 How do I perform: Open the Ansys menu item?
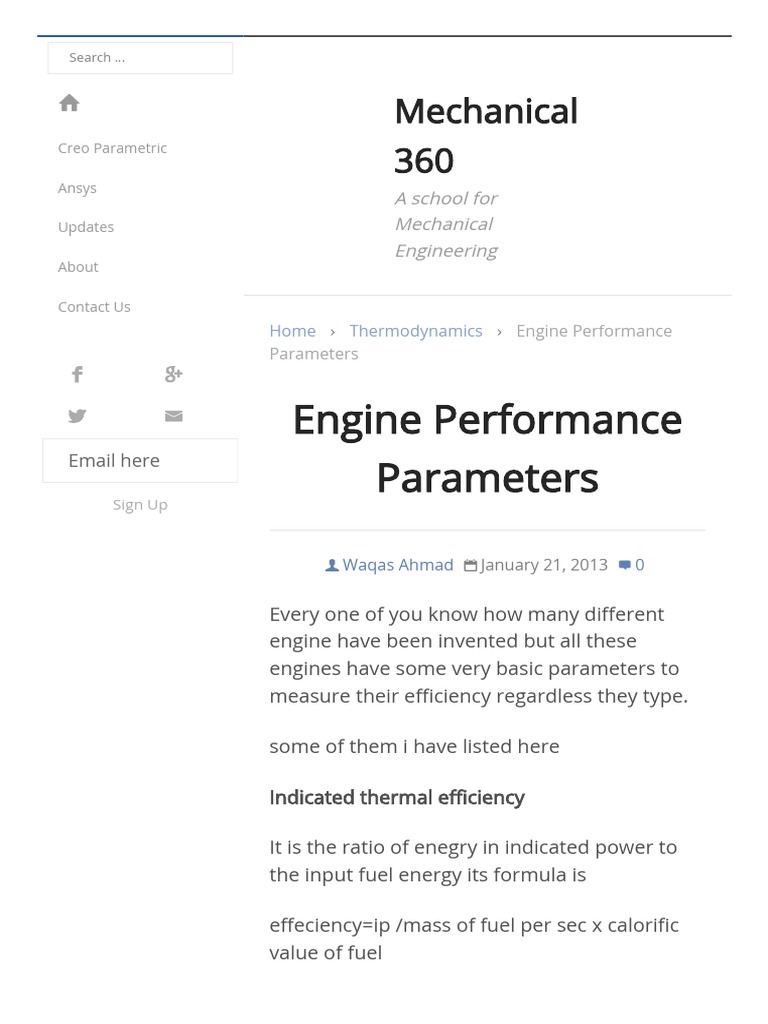tap(77, 188)
